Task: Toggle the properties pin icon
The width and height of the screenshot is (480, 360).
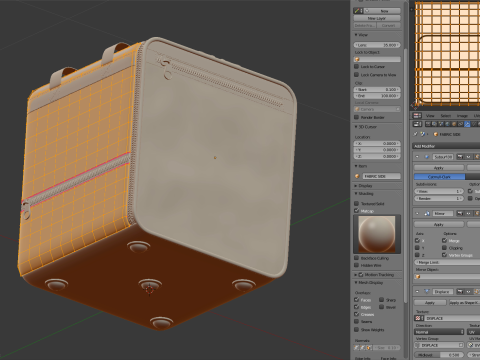Action: [415, 134]
